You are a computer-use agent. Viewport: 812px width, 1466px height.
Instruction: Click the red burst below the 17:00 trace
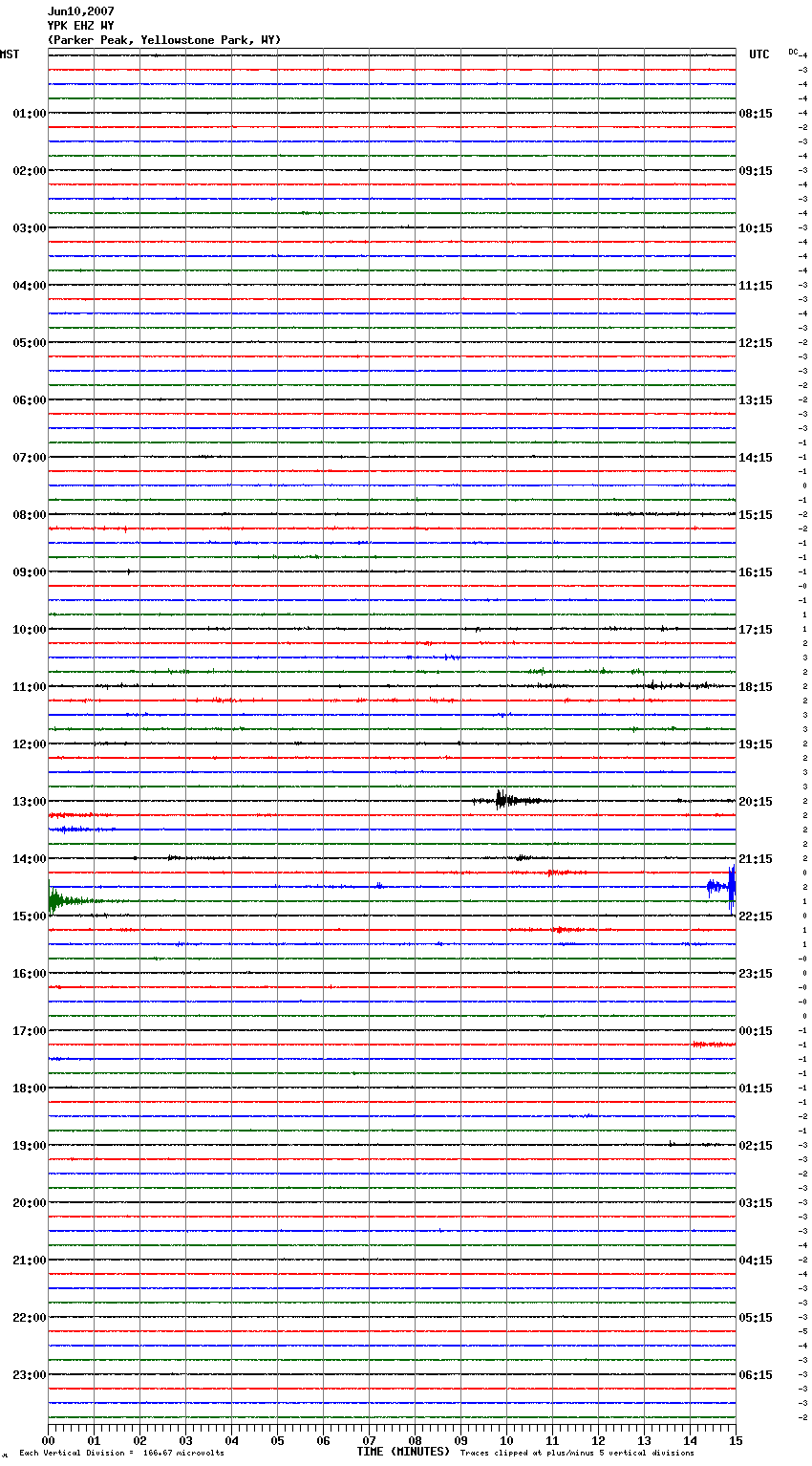coord(714,1045)
